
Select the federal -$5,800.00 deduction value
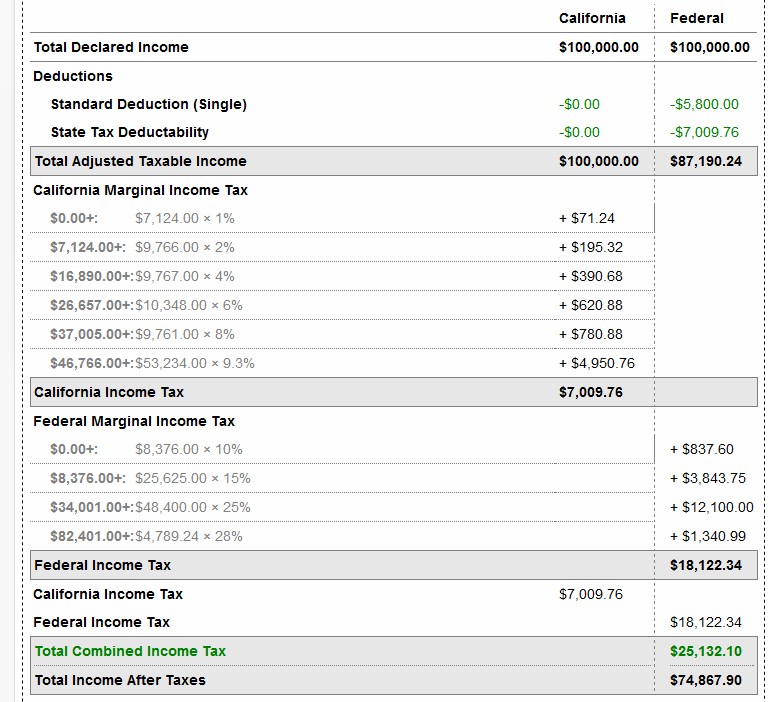pos(704,104)
